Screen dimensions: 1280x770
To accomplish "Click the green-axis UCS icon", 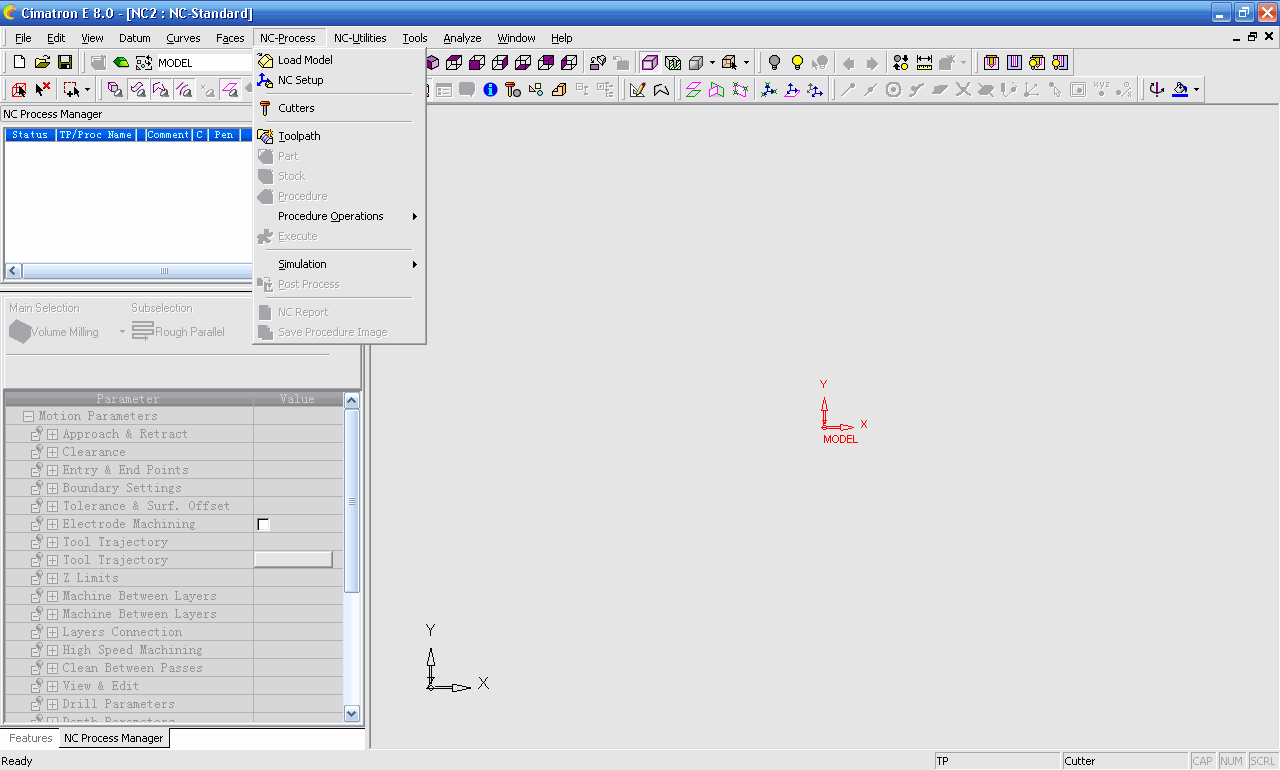I will [768, 90].
